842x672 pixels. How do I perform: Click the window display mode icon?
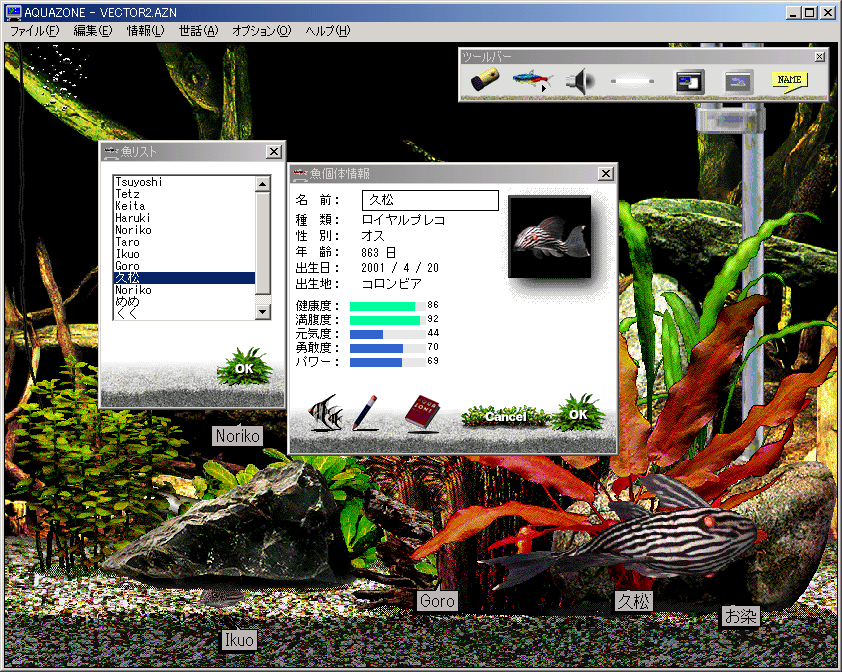[689, 82]
